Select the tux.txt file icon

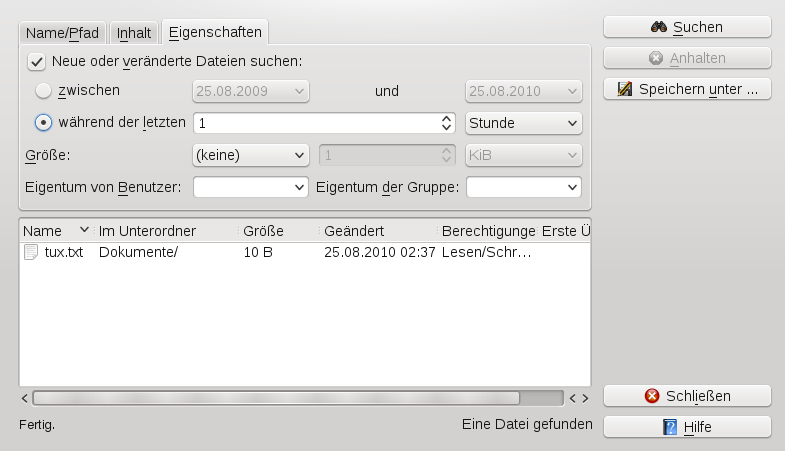tap(30, 252)
